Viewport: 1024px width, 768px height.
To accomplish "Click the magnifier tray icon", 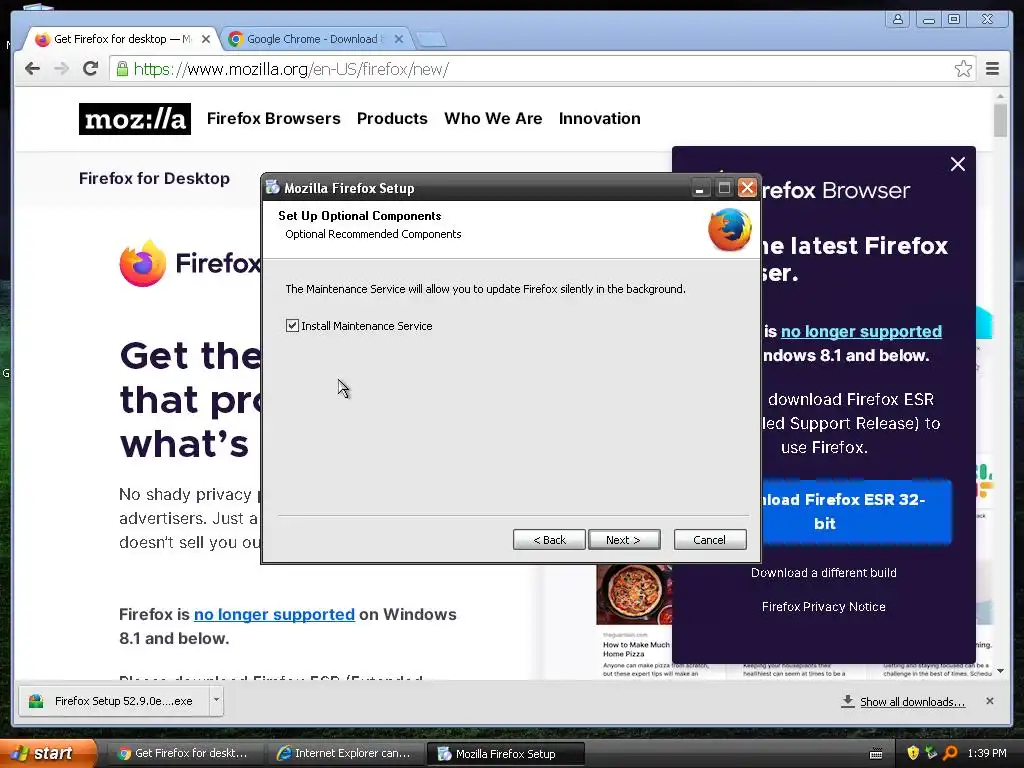I will click(x=950, y=753).
